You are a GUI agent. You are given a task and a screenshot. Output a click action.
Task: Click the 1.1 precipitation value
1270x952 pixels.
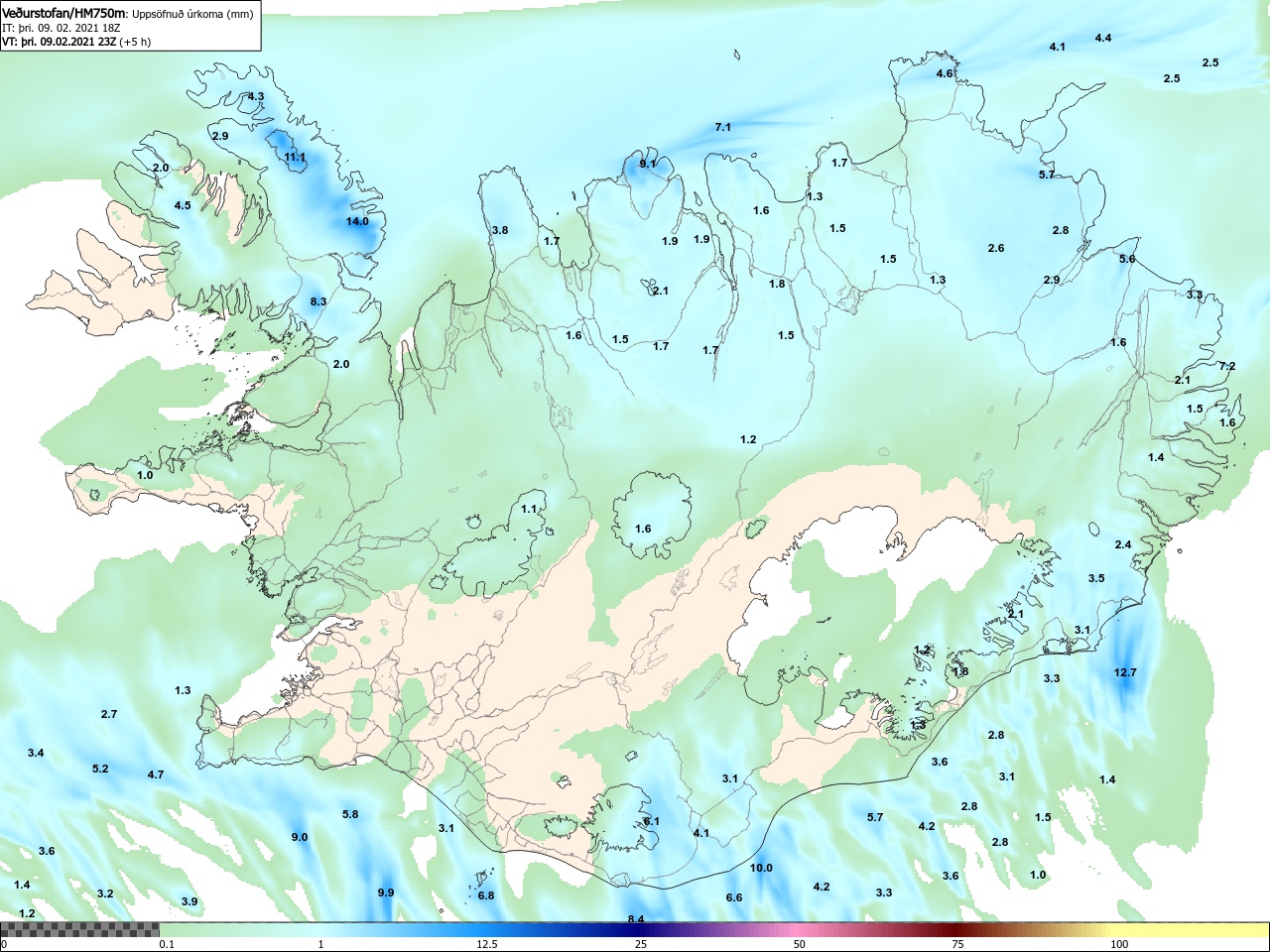tap(529, 509)
